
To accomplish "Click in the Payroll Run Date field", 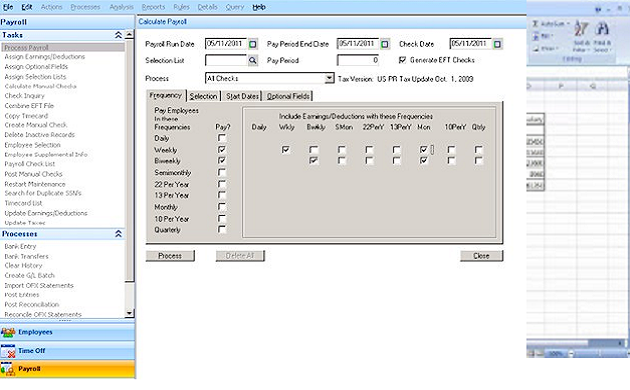I will [226, 43].
